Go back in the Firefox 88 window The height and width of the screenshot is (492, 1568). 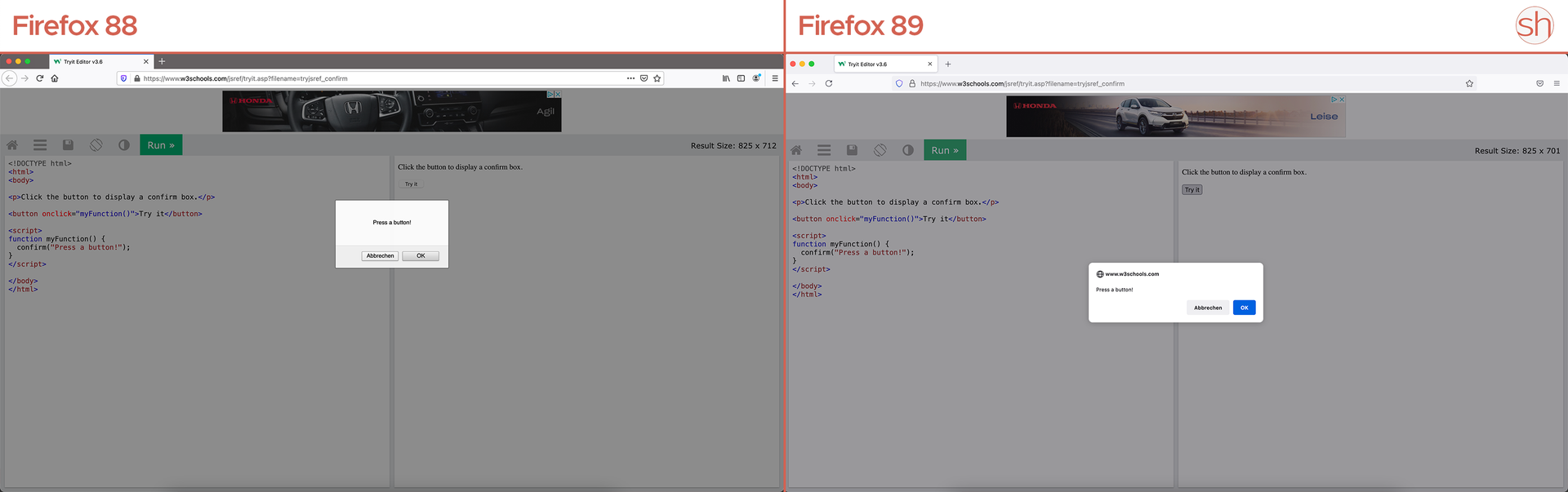(9, 78)
